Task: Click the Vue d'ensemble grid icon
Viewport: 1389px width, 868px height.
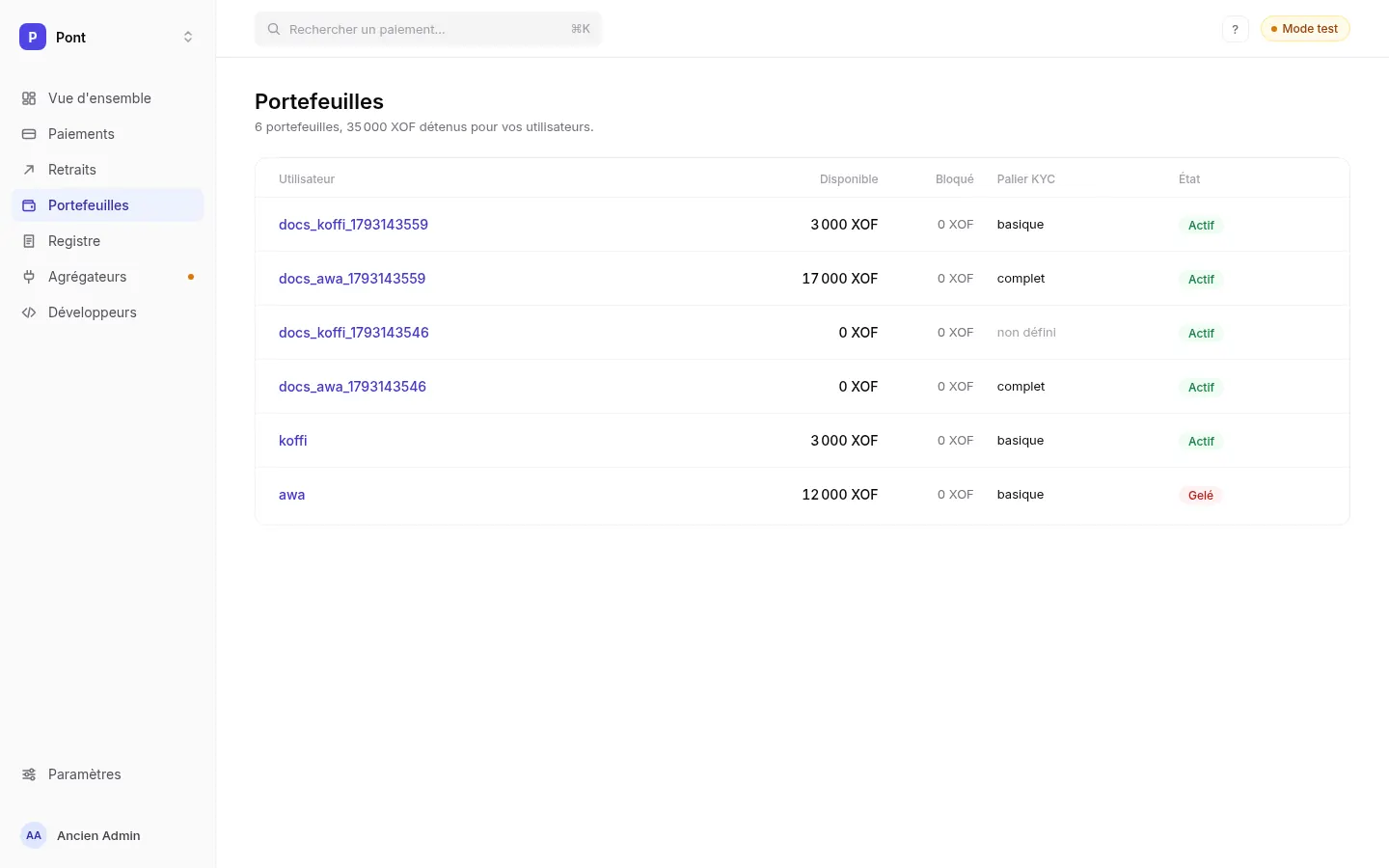Action: point(29,98)
